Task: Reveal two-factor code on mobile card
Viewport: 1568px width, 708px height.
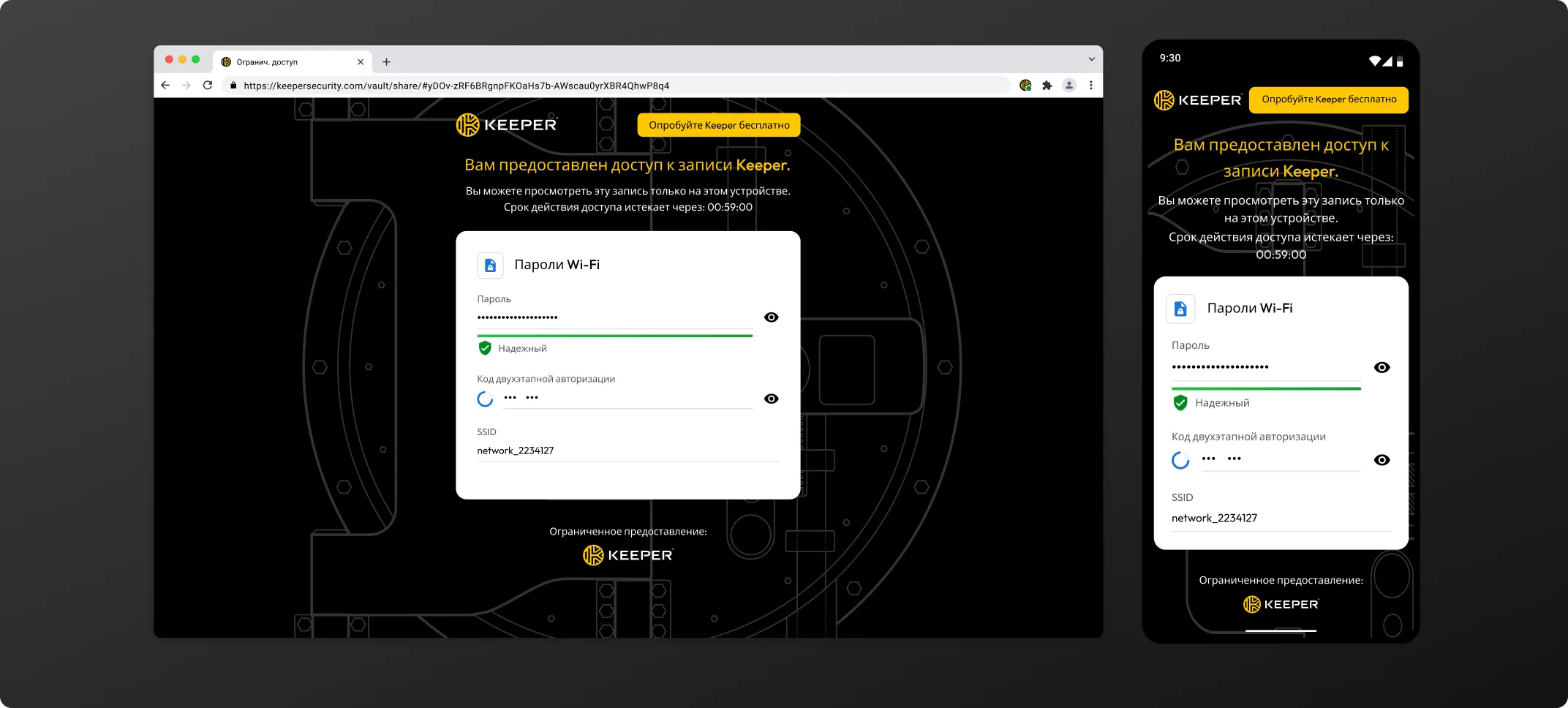Action: pyautogui.click(x=1382, y=460)
